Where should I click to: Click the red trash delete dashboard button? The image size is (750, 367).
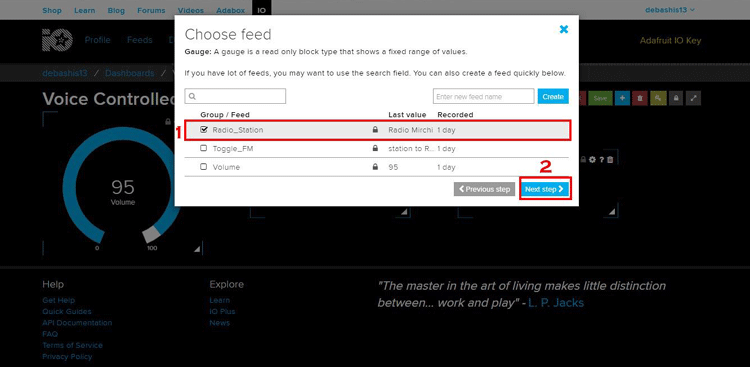click(x=640, y=98)
